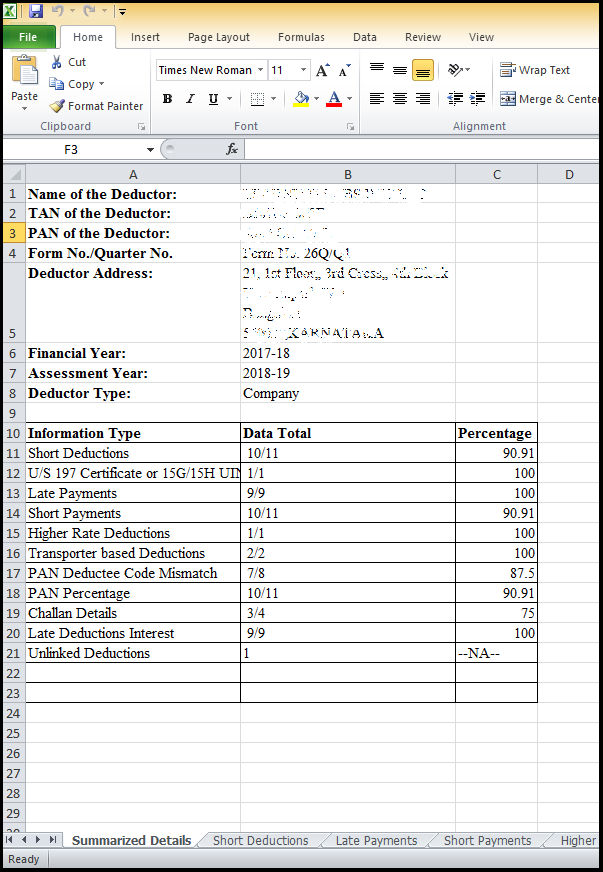The width and height of the screenshot is (603, 872).
Task: Switch to the Insert tab
Action: (x=145, y=37)
